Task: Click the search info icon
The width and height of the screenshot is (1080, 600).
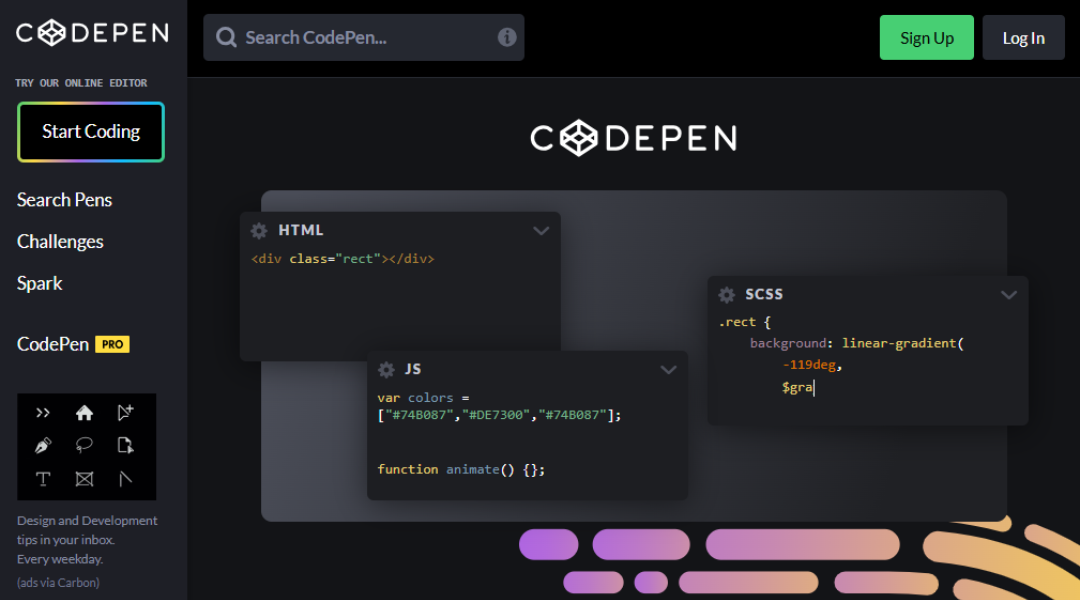Action: (507, 37)
